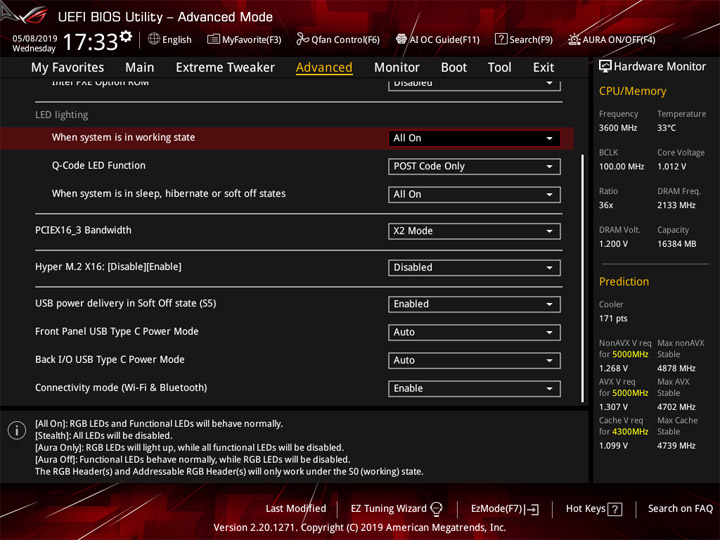This screenshot has height=540, width=720.
Task: Select 'PCIEX16_3 Bandwidth' label
Action: click(83, 230)
